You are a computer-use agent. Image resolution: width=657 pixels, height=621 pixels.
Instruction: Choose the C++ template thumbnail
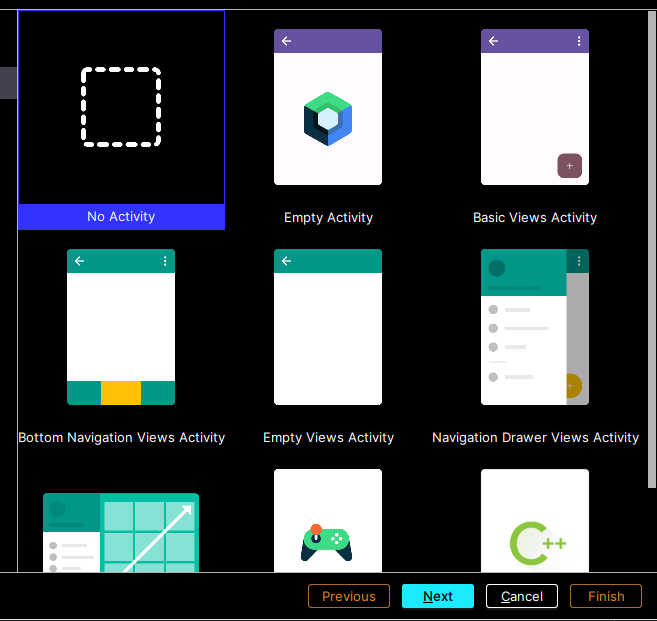point(535,520)
